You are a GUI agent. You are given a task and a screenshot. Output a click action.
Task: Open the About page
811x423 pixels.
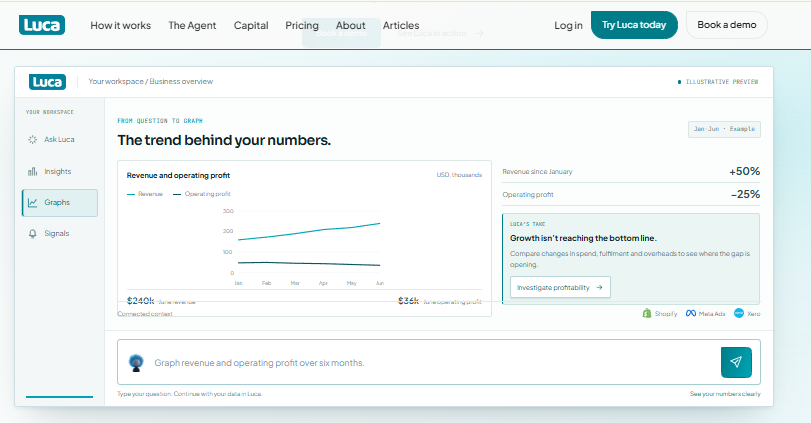point(350,25)
